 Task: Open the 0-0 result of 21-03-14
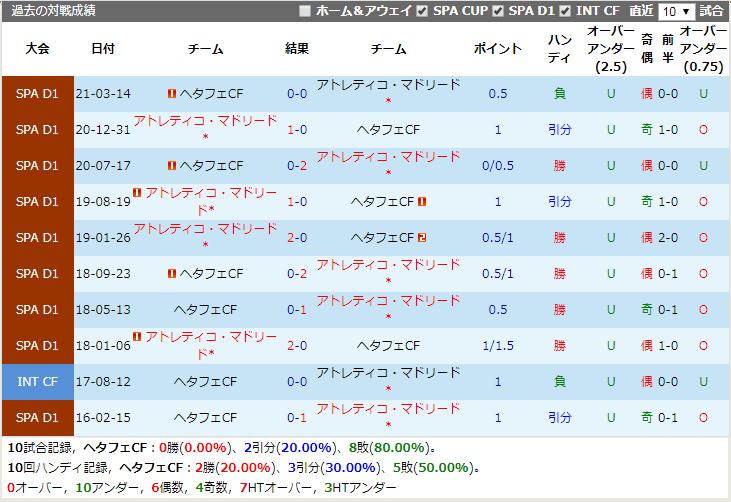coord(297,94)
